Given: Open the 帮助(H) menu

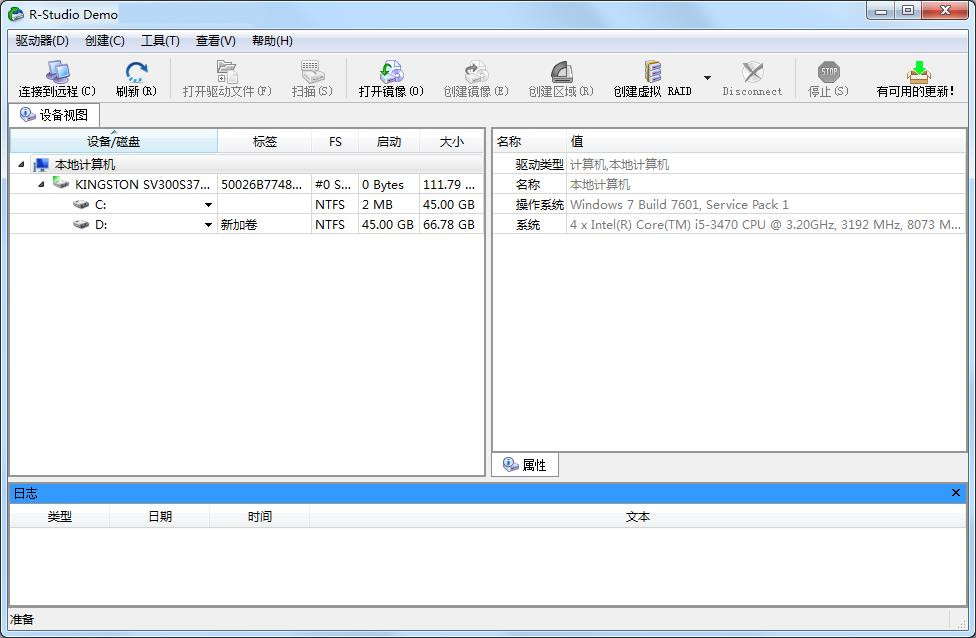Looking at the screenshot, I should coord(272,41).
